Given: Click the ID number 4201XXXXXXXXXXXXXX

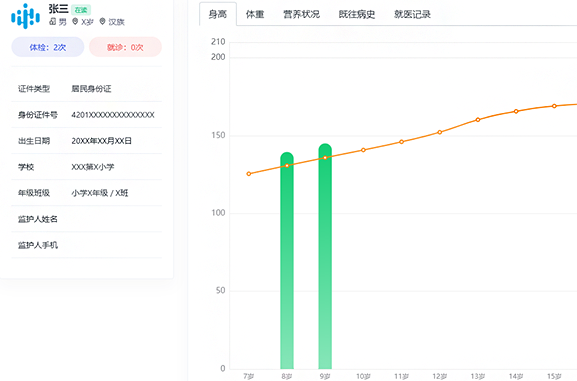Looking at the screenshot, I should (113, 115).
